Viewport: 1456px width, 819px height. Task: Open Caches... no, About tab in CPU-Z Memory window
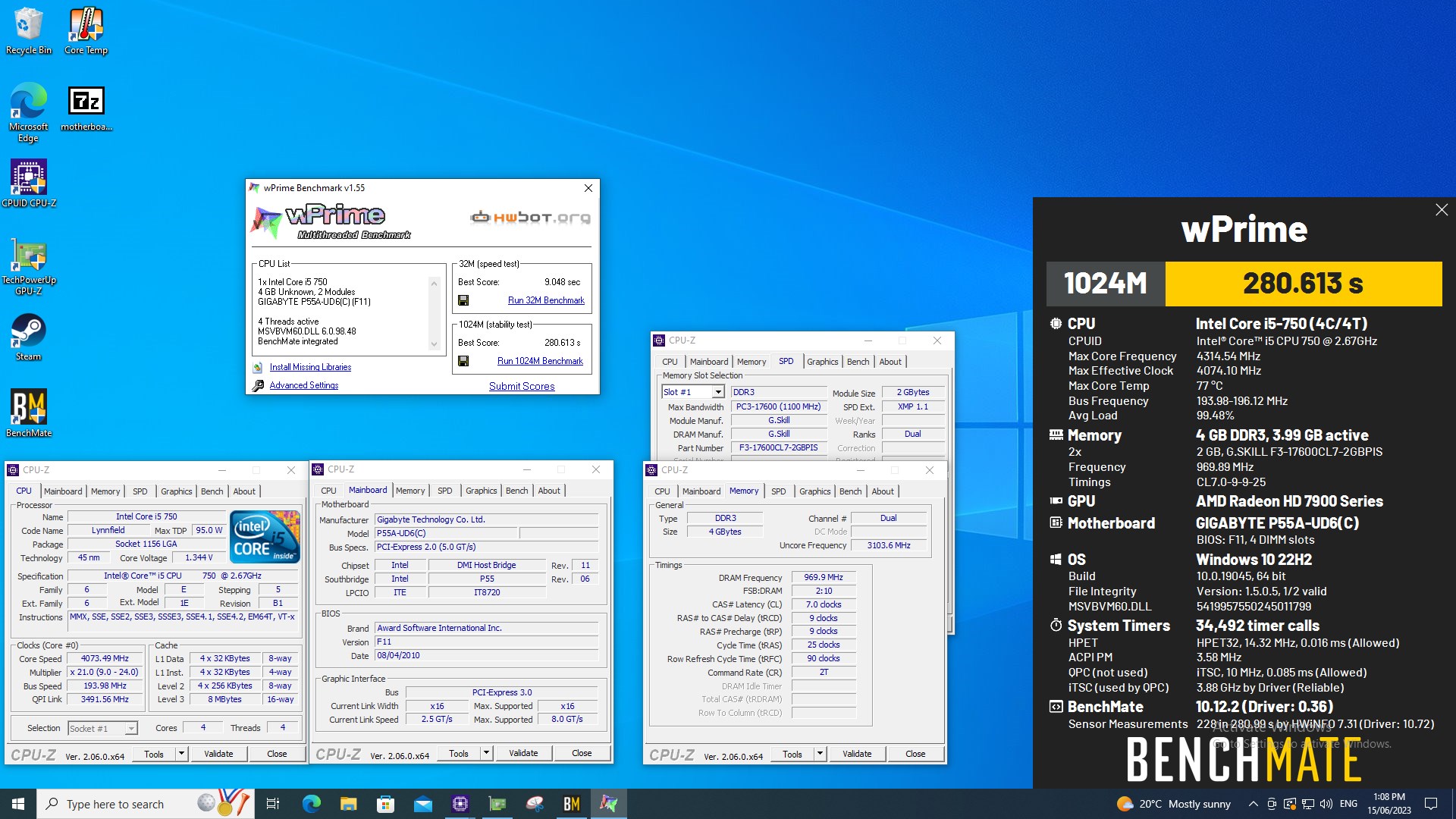[883, 491]
